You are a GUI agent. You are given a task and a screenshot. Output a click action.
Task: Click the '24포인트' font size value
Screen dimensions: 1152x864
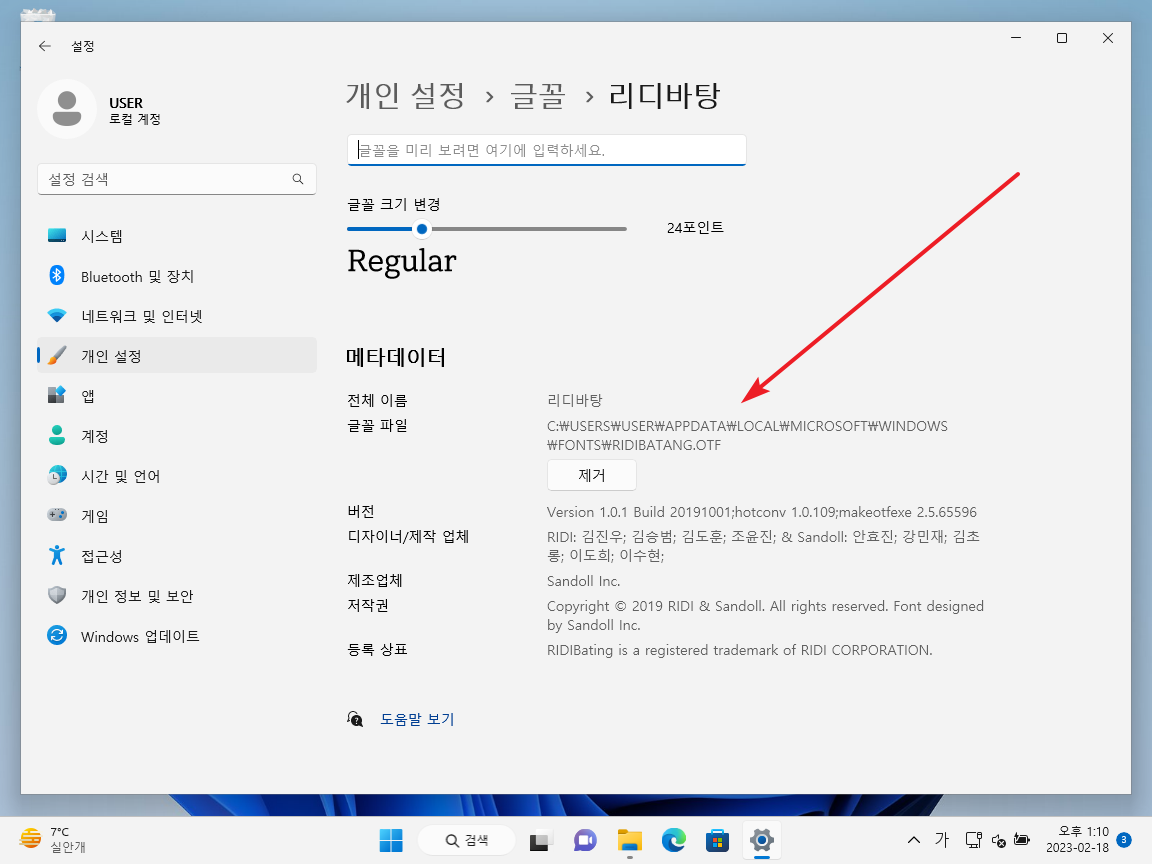tap(695, 228)
